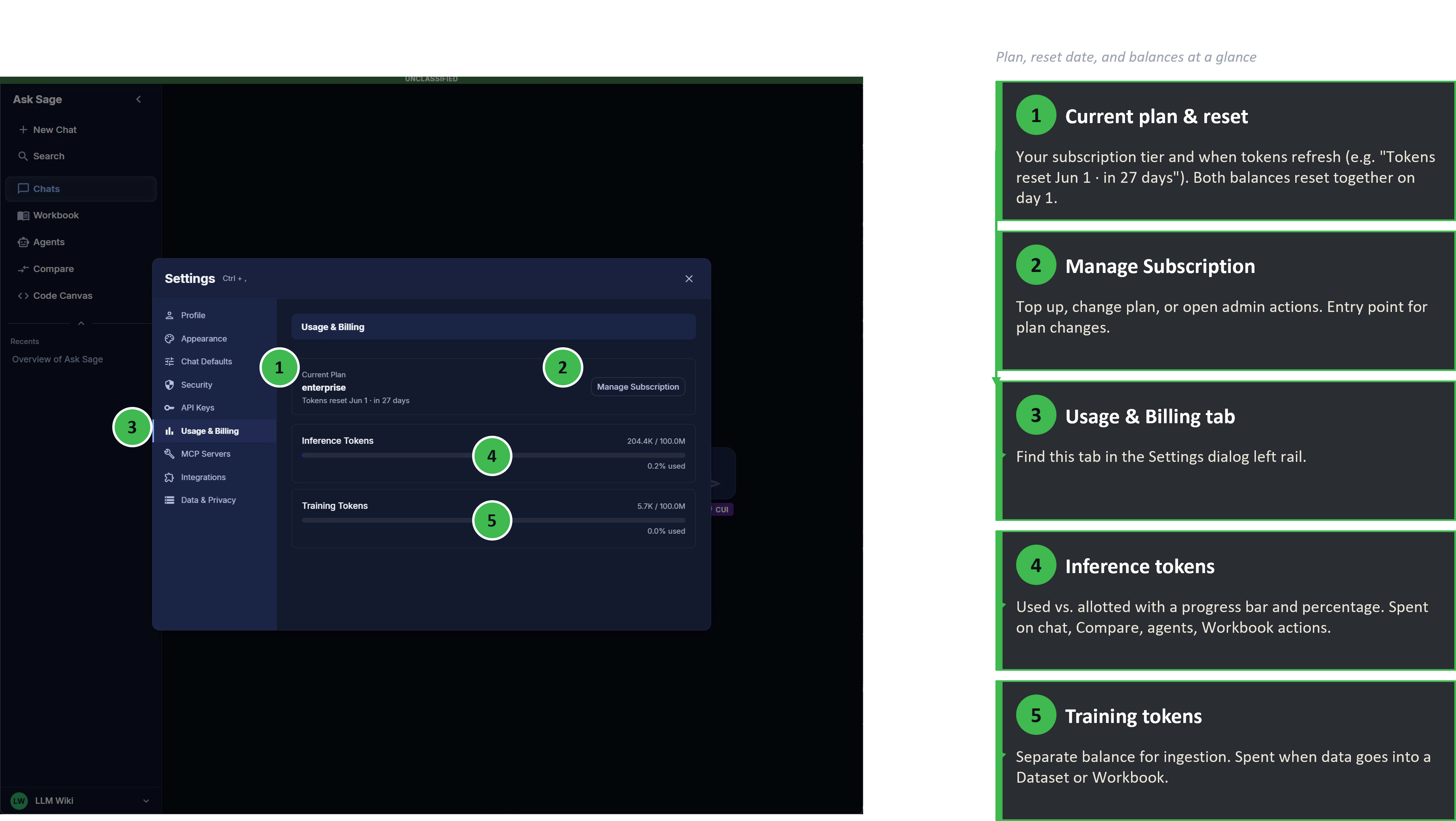
Task: Go to Code Canvas in the sidebar
Action: pos(81,295)
